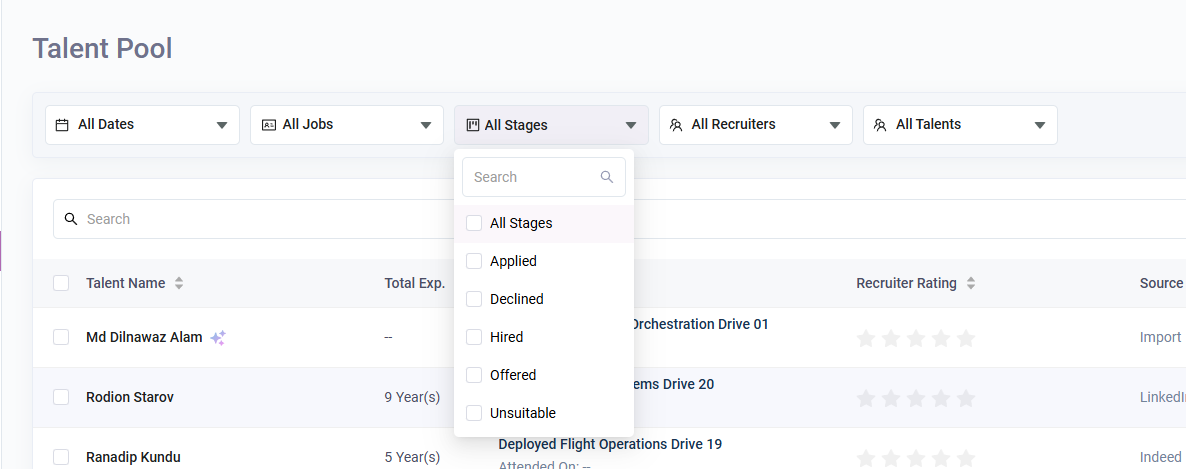The width and height of the screenshot is (1186, 469).
Task: Check the Offered stage checkbox
Action: click(x=474, y=375)
